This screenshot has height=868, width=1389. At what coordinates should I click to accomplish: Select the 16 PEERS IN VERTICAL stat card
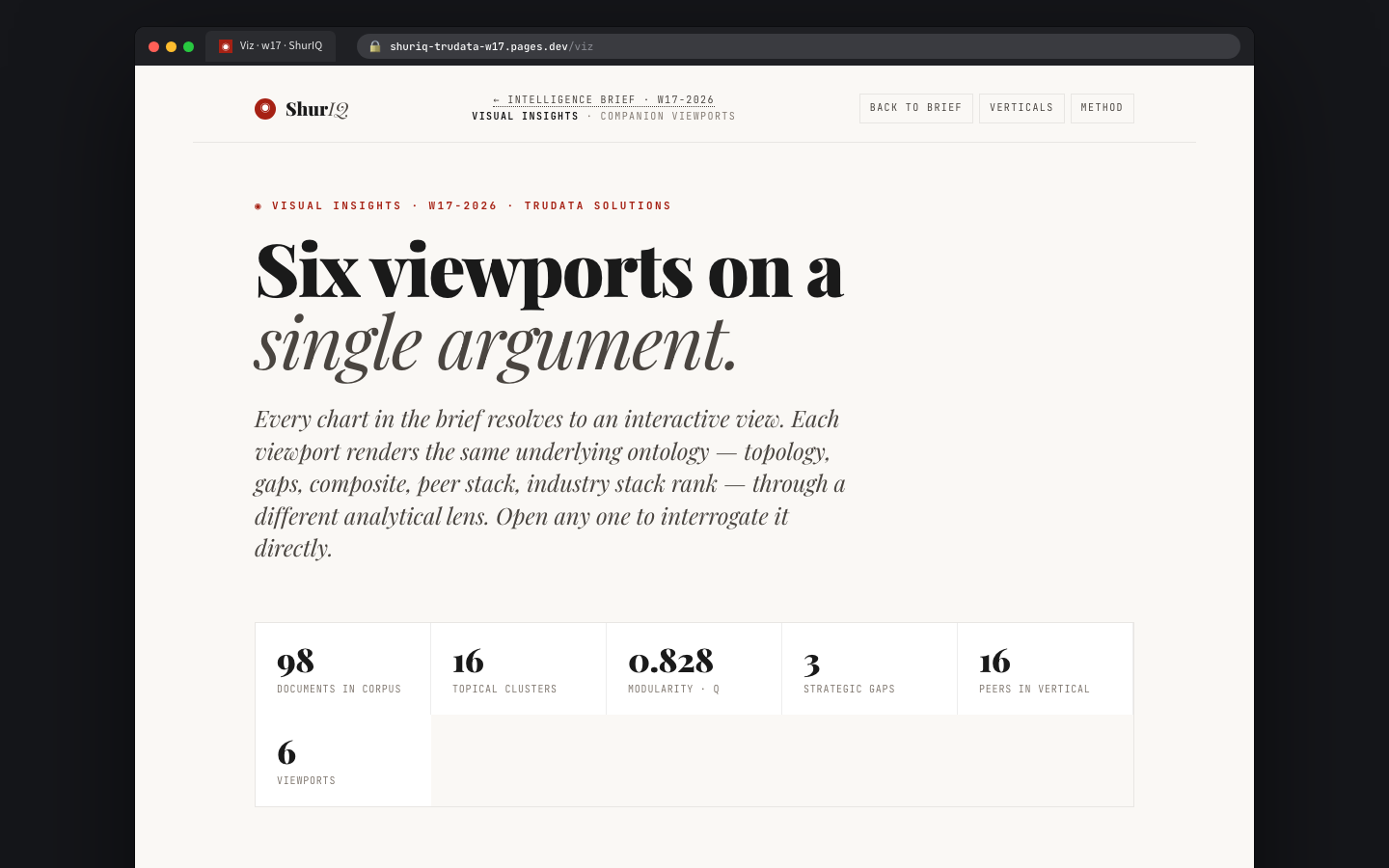[x=1045, y=668]
